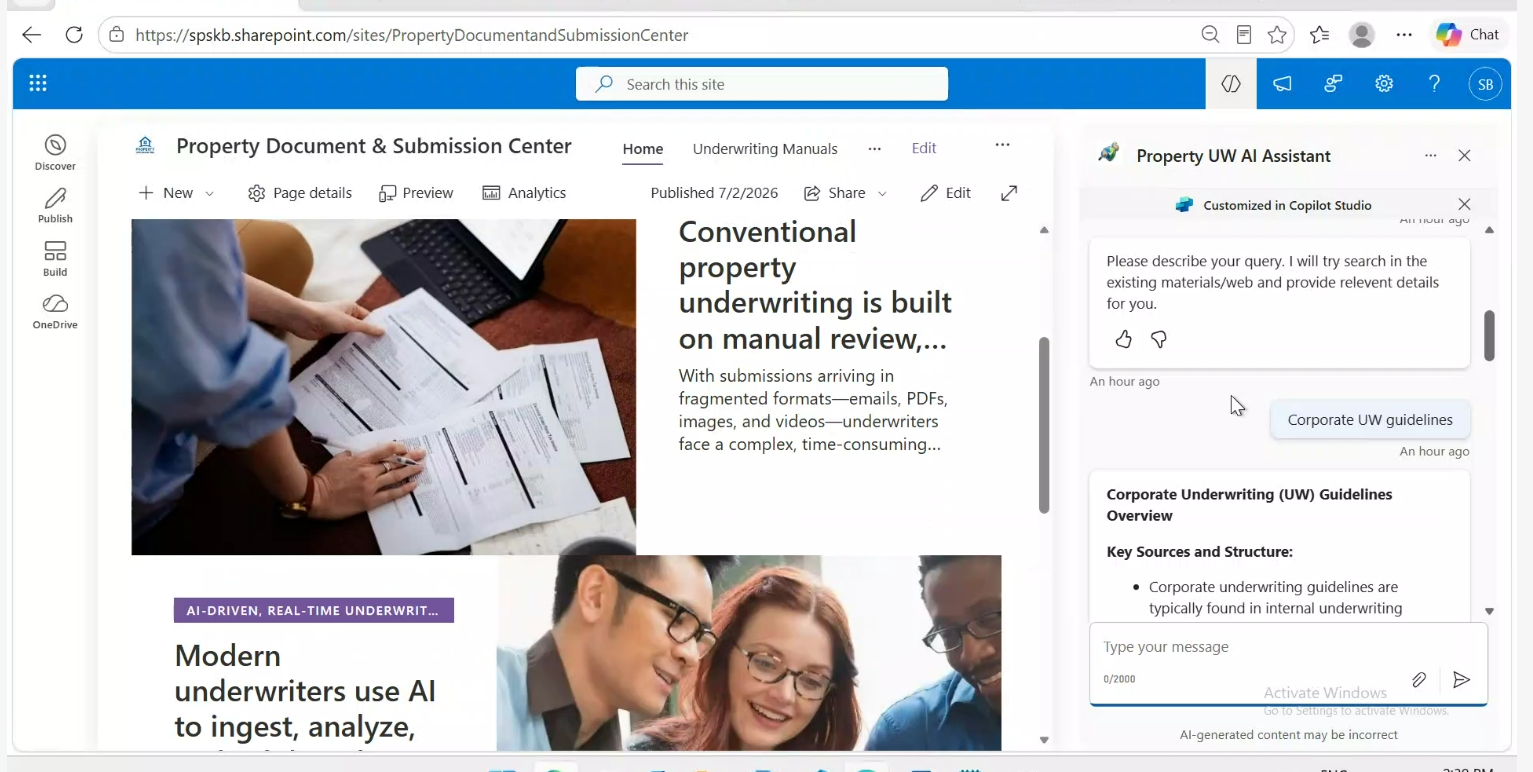Open the browser profile avatar
The width and height of the screenshot is (1533, 772).
(1362, 35)
